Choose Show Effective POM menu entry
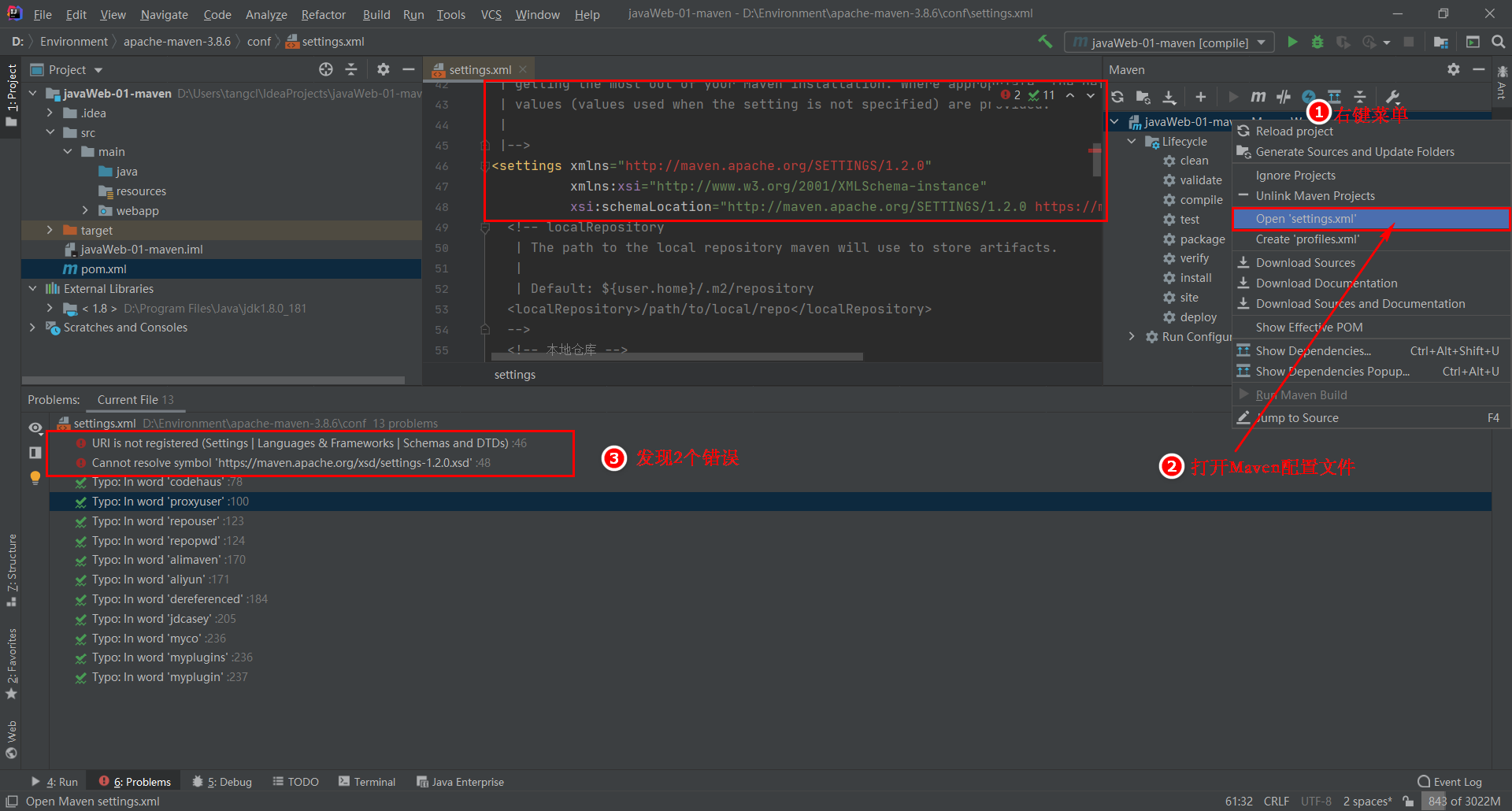Image resolution: width=1512 pixels, height=811 pixels. [x=1370, y=327]
